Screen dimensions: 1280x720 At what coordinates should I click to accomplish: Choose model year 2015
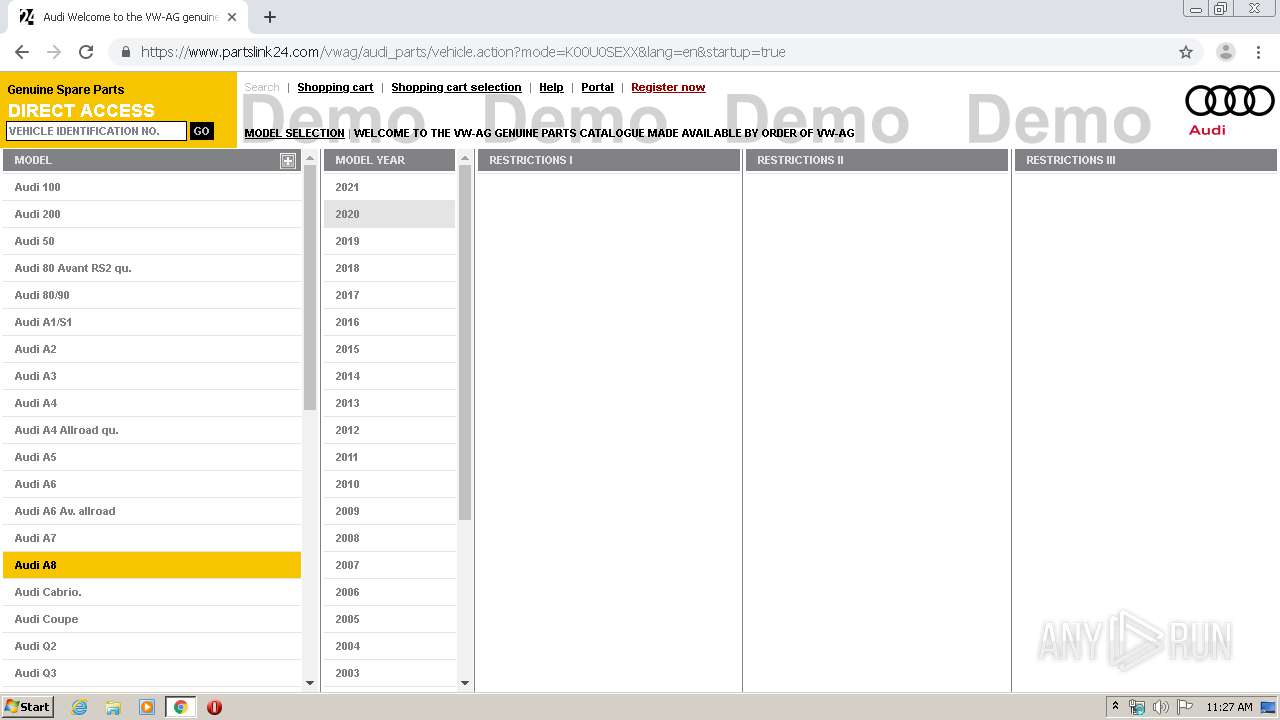tap(389, 349)
